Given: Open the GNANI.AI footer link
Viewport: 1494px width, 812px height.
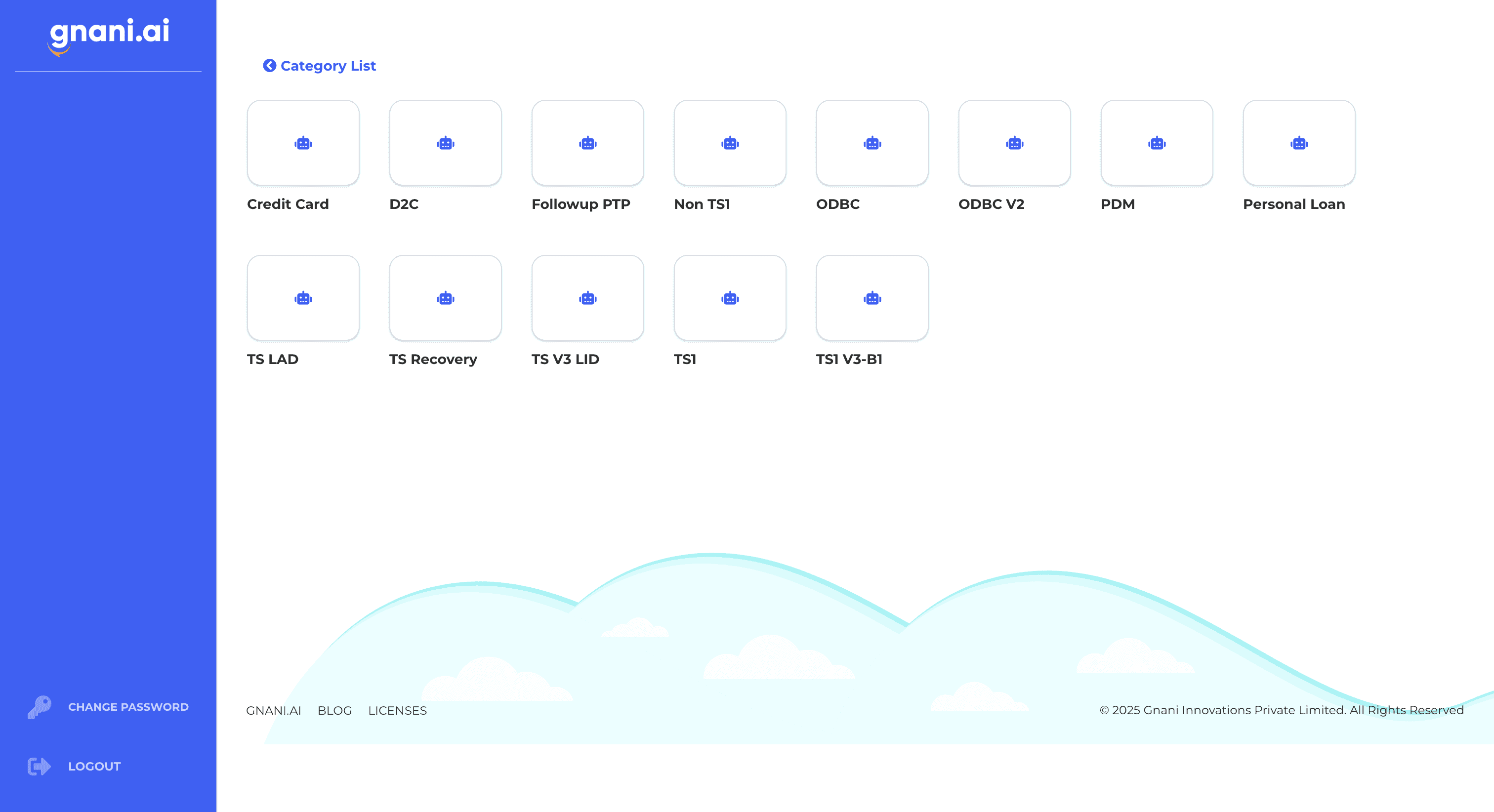Looking at the screenshot, I should point(273,710).
